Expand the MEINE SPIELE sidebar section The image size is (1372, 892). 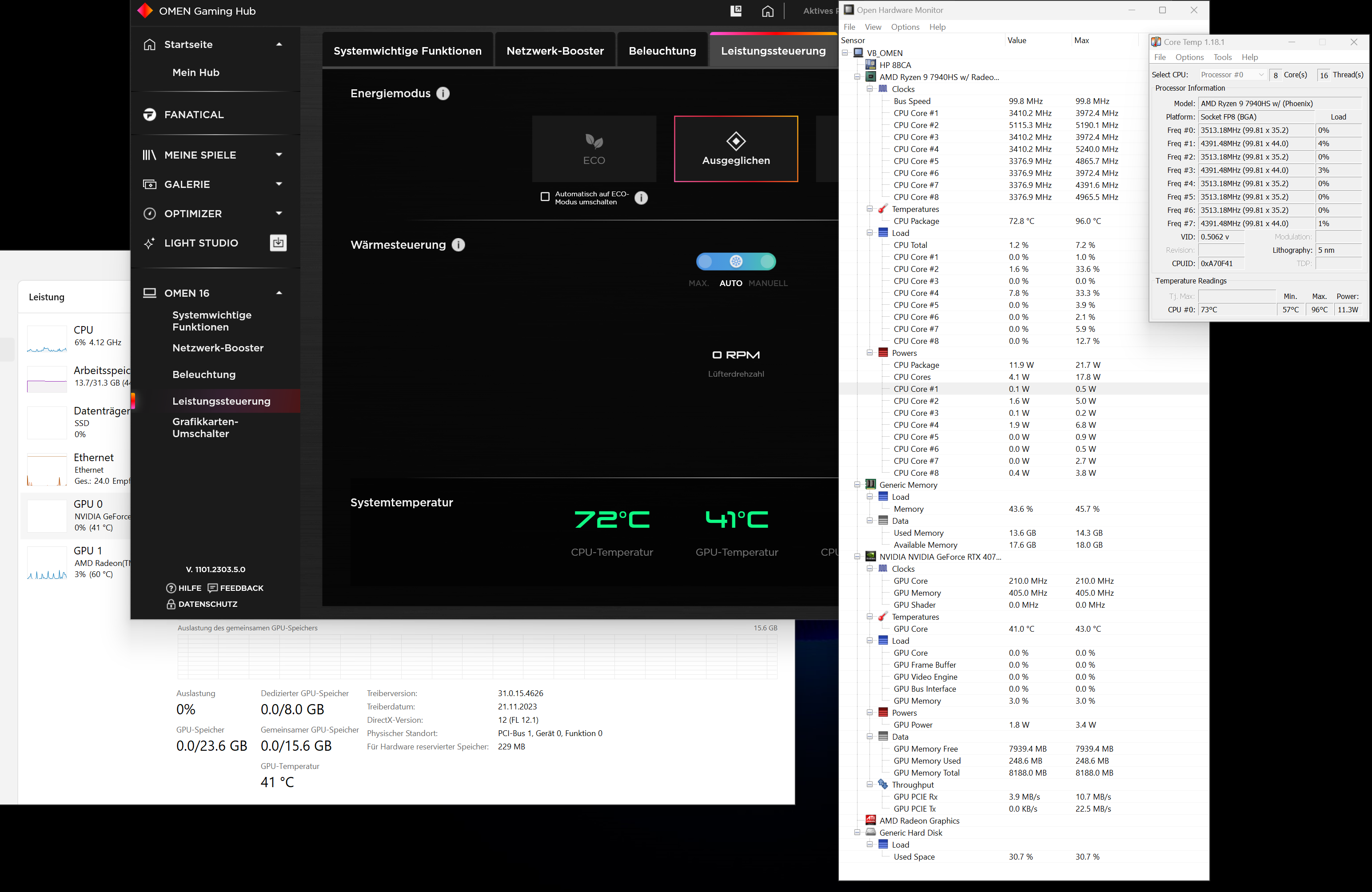click(279, 155)
